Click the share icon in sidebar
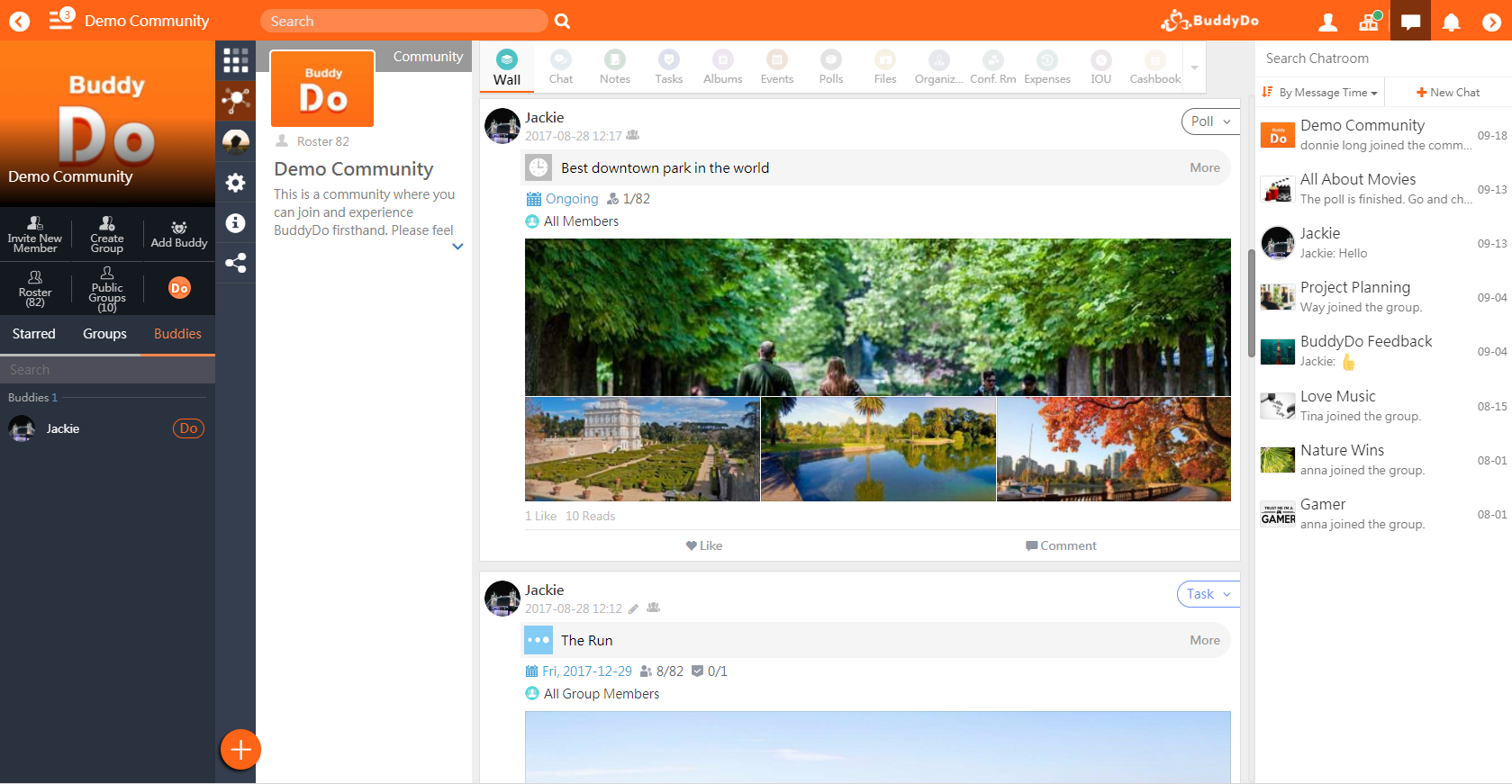The image size is (1512, 784). point(236,263)
